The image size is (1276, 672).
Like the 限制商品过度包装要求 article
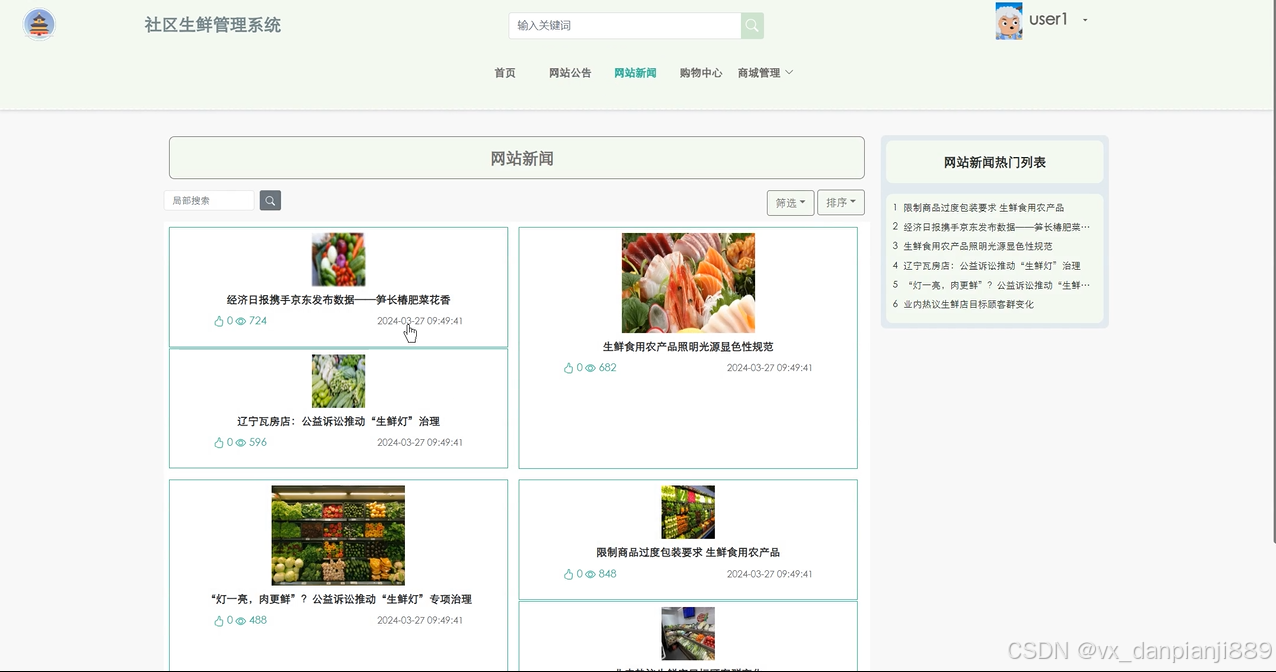coord(569,574)
